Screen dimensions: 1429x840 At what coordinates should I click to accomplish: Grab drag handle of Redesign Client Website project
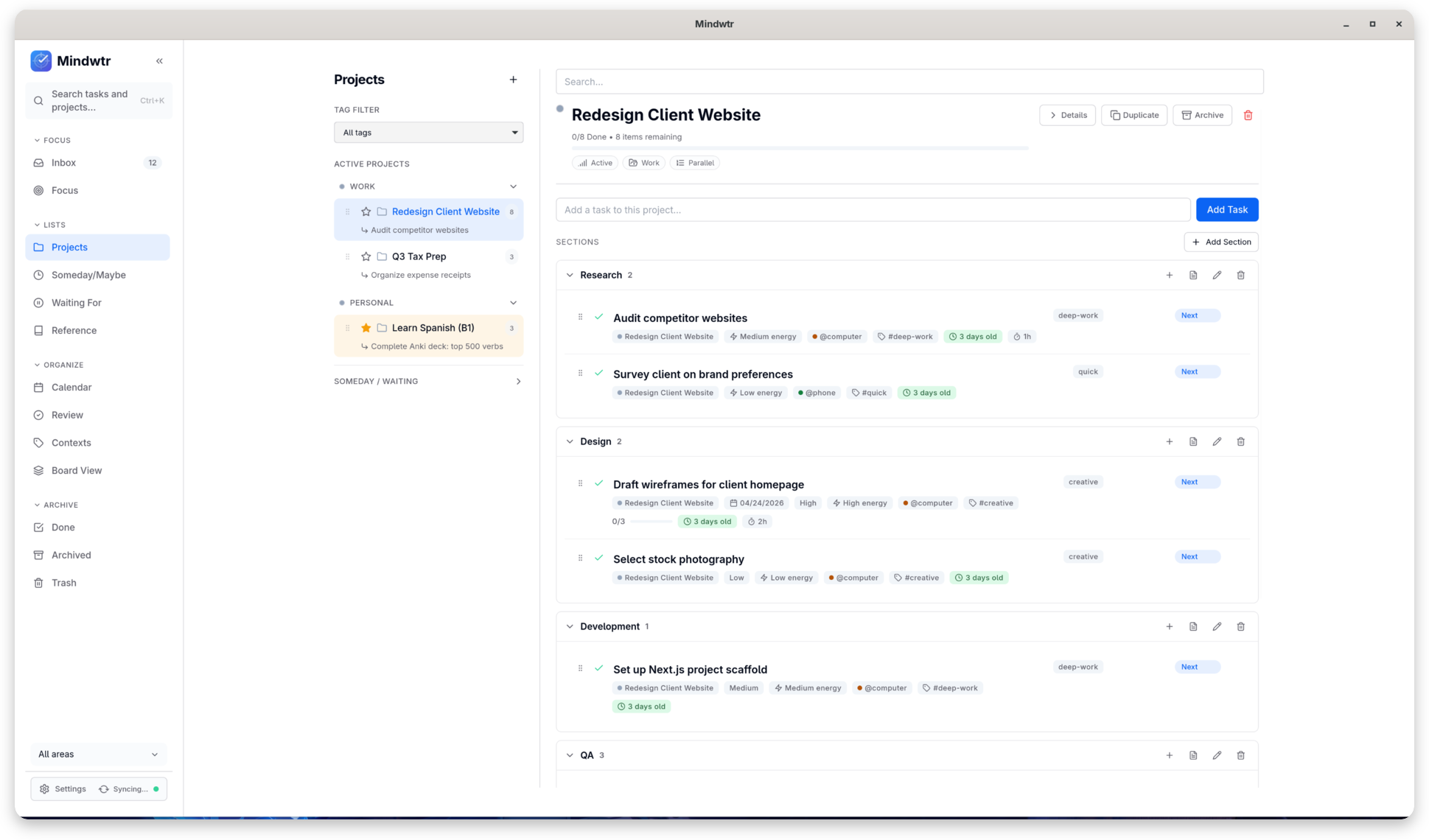pyautogui.click(x=347, y=211)
